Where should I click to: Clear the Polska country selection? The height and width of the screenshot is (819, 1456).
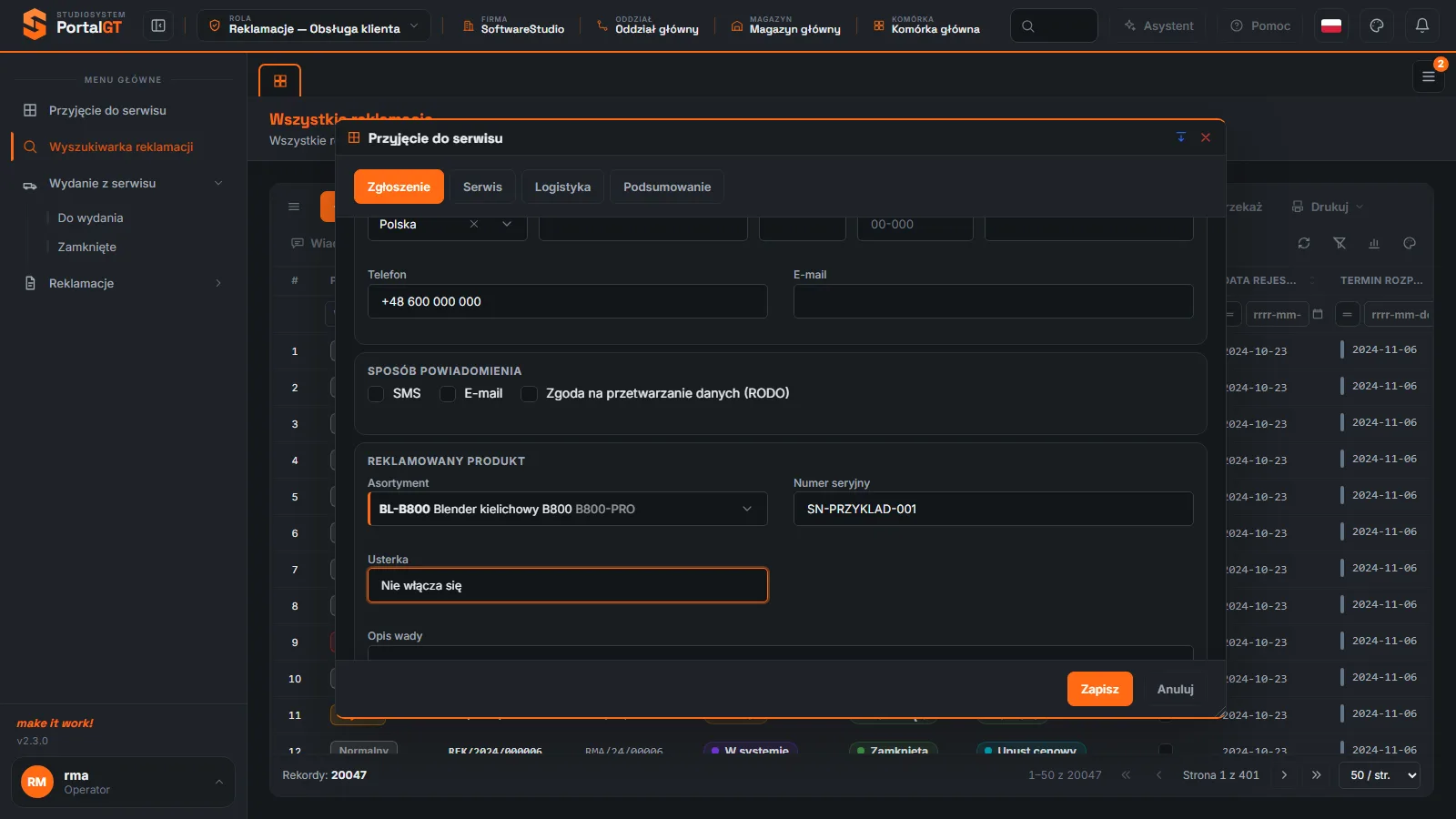474,224
